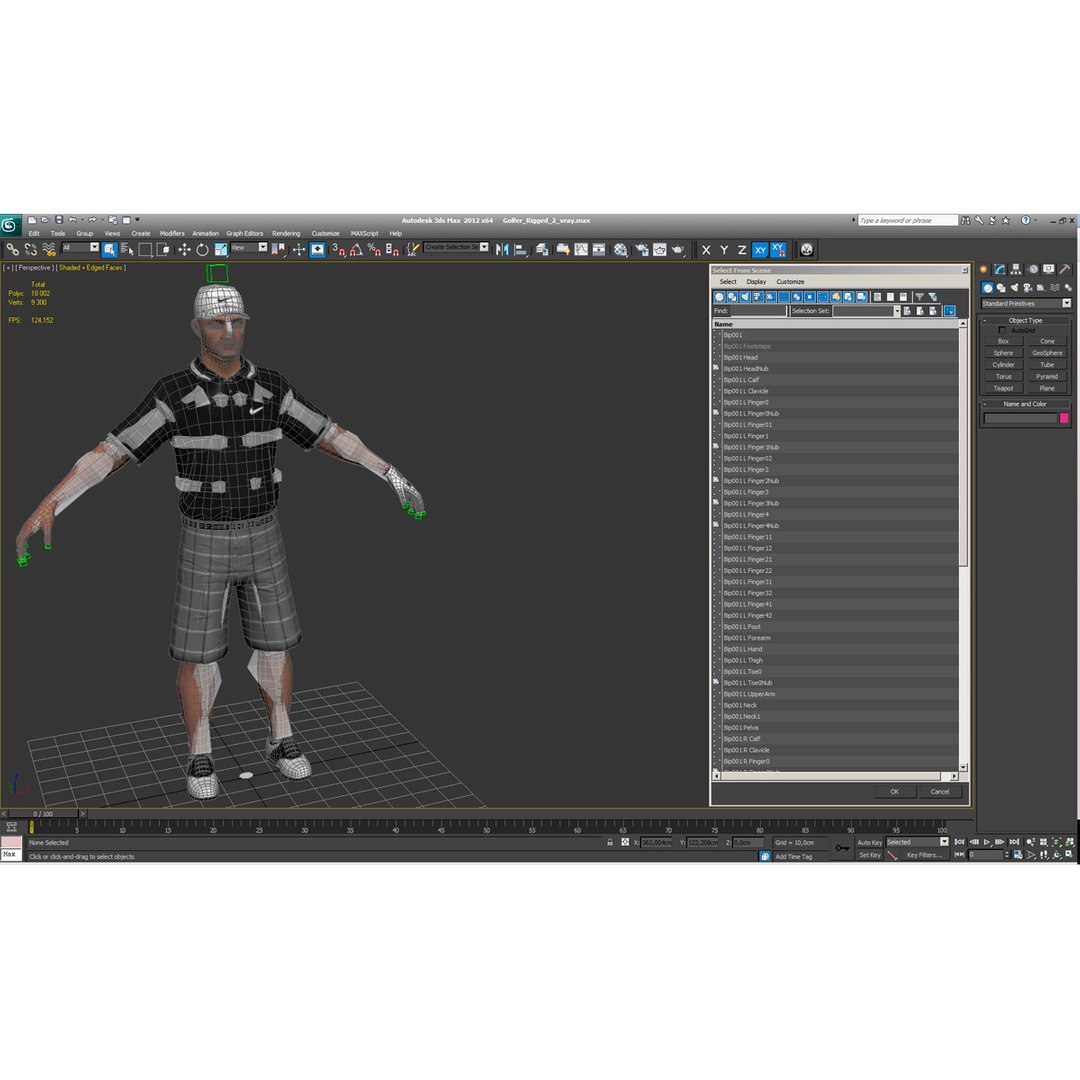Click the Mirror tool icon
The image size is (1080, 1080).
tap(502, 249)
